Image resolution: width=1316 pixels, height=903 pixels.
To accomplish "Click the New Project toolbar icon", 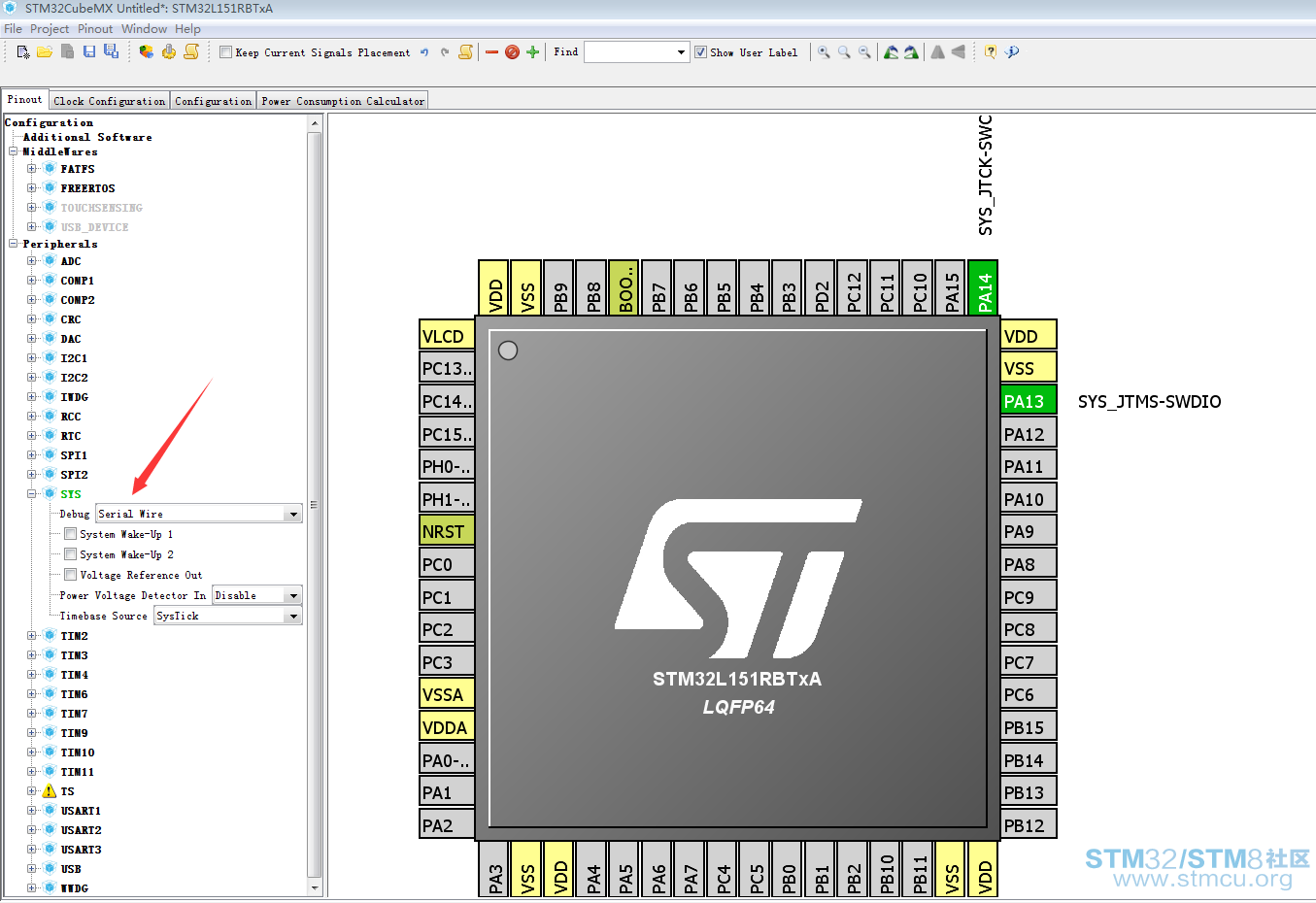I will [x=23, y=52].
